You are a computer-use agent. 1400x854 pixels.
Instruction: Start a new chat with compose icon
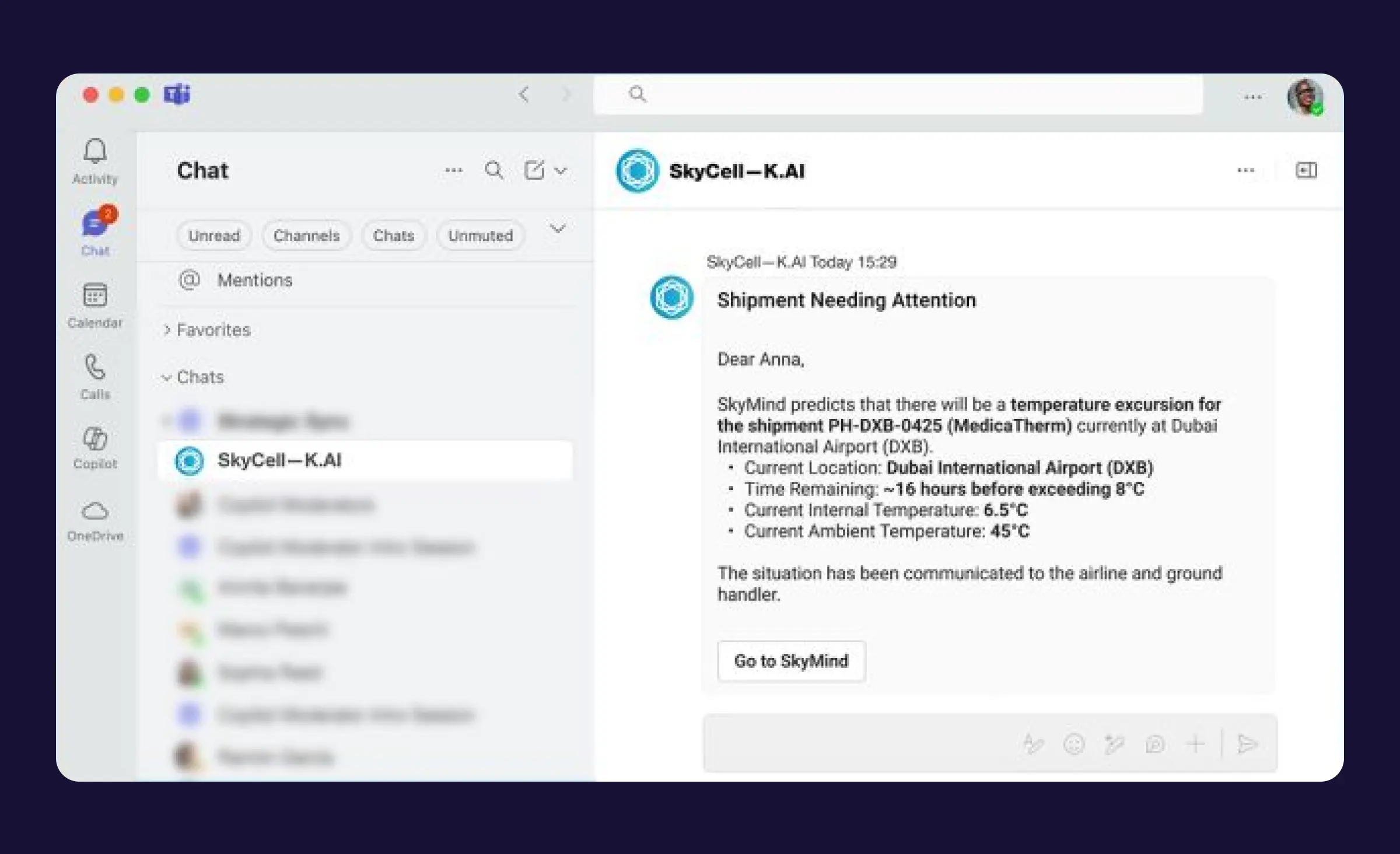(534, 170)
